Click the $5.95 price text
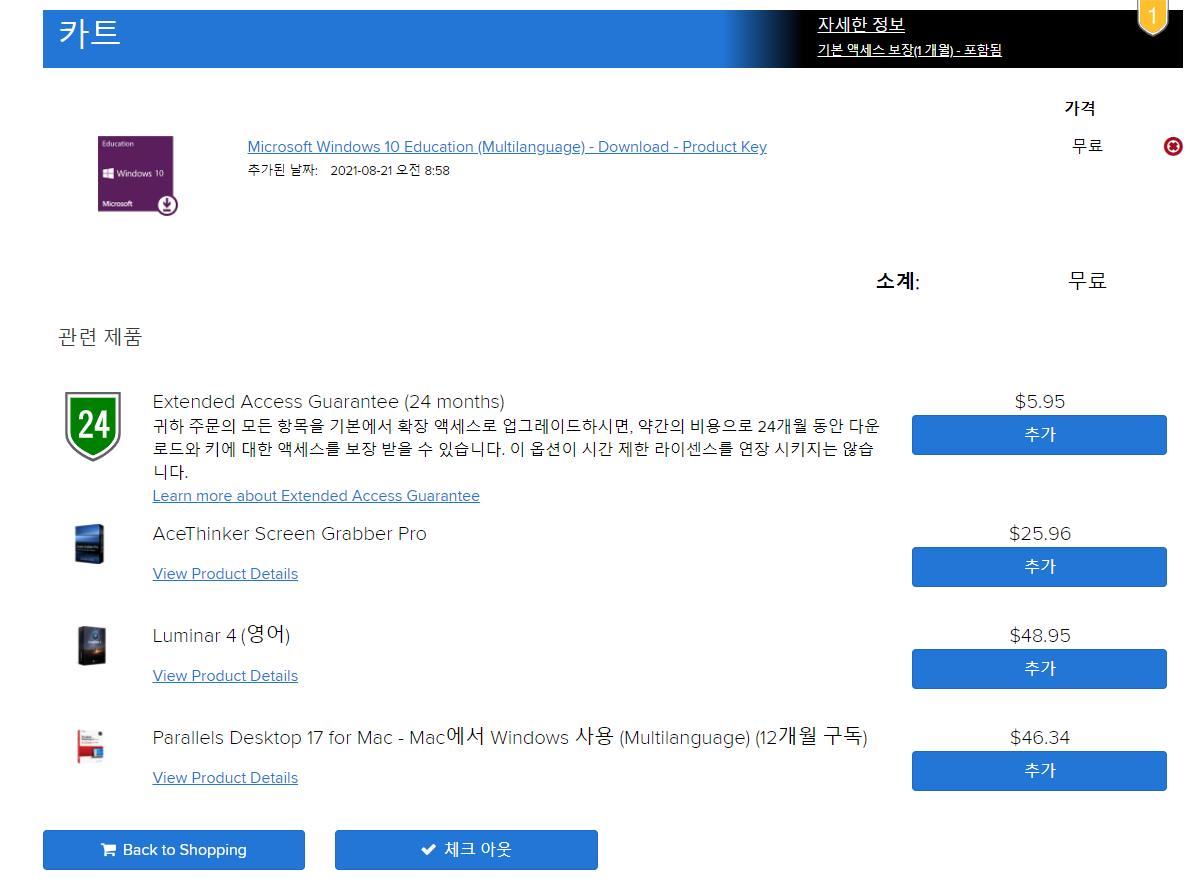The image size is (1195, 880). pyautogui.click(x=1040, y=402)
